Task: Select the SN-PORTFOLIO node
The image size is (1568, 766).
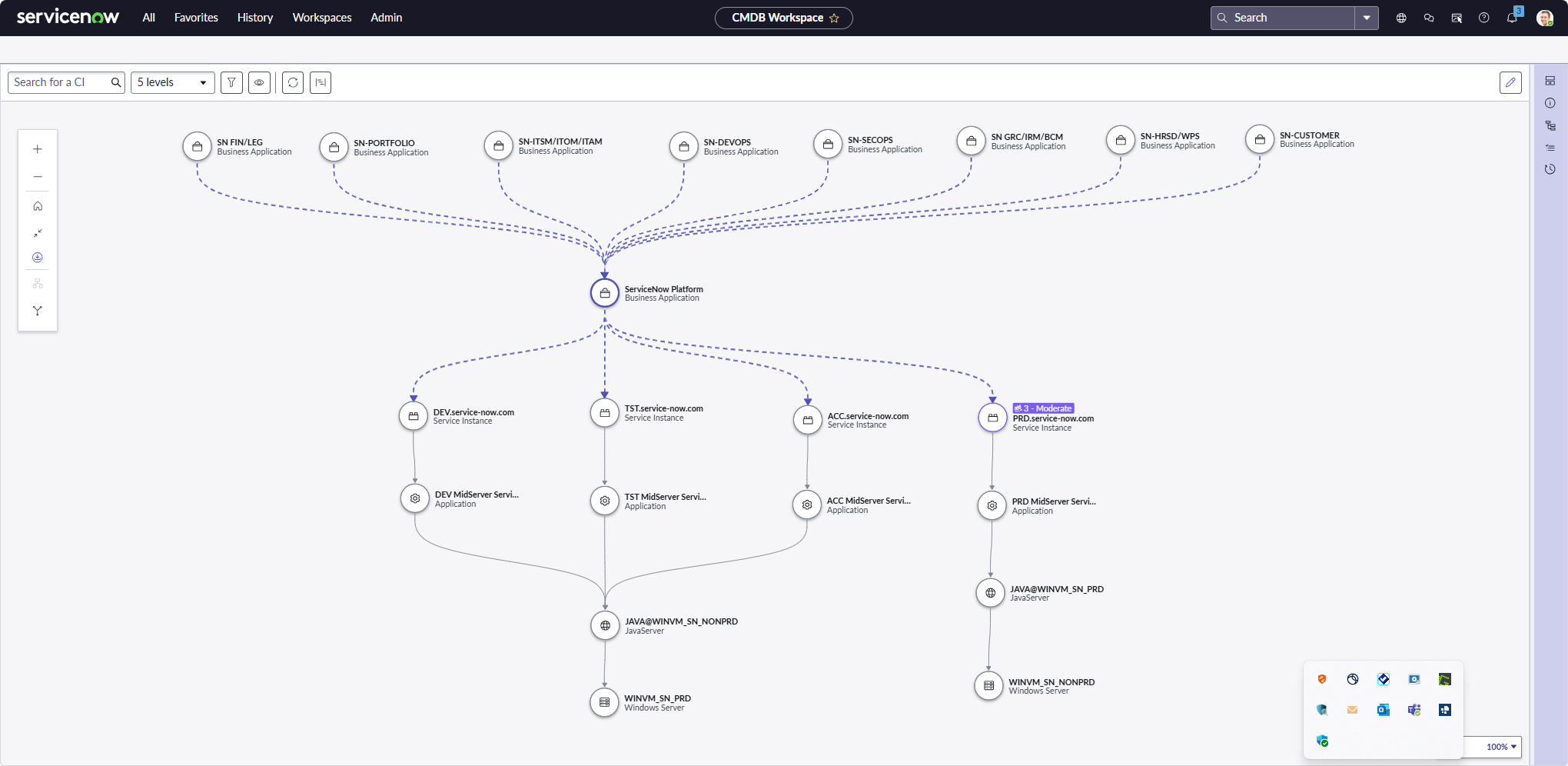Action: click(x=334, y=147)
